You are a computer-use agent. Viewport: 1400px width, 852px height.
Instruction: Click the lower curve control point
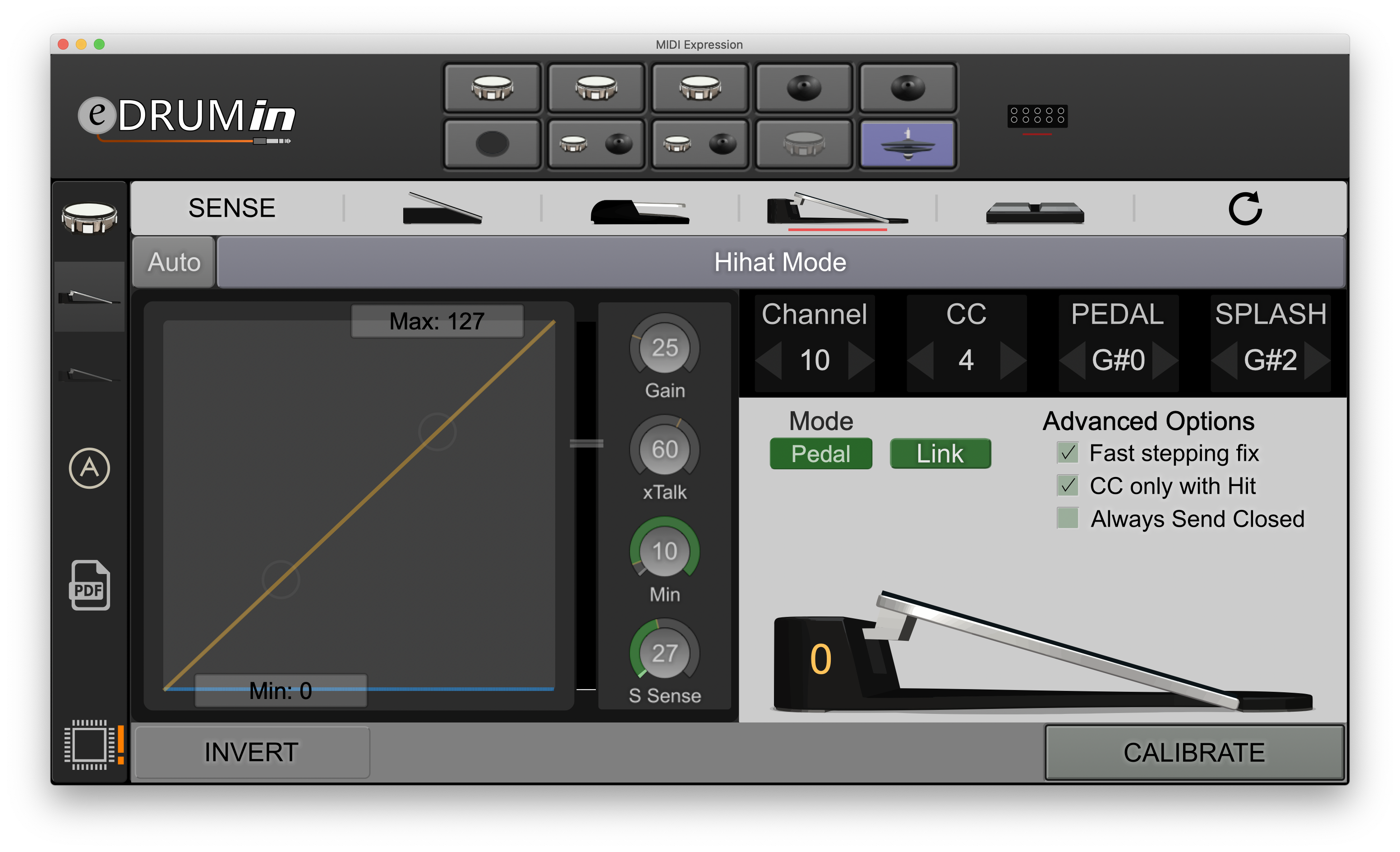pos(281,580)
